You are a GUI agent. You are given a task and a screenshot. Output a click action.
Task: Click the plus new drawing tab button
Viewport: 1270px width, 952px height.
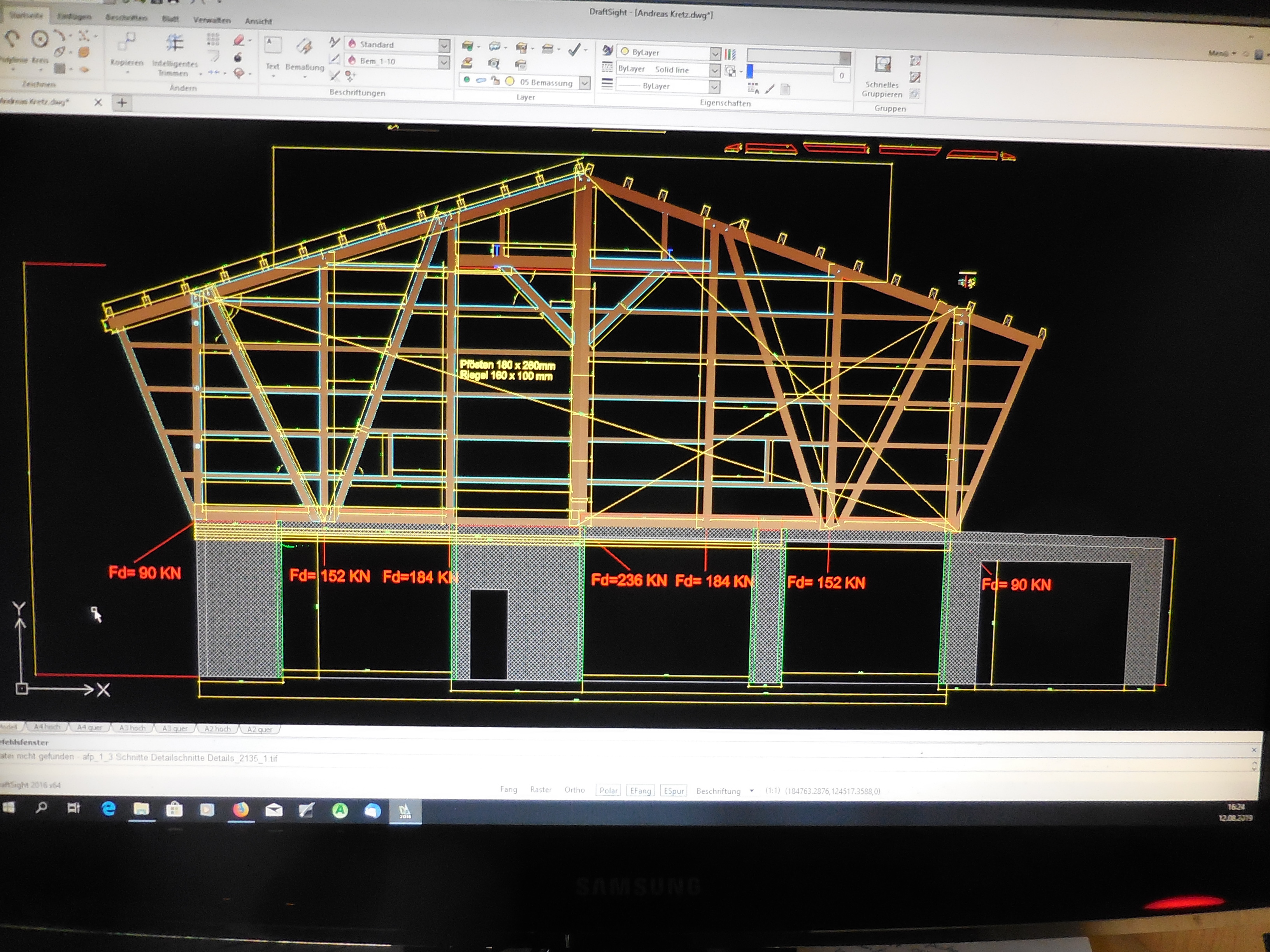coord(122,103)
